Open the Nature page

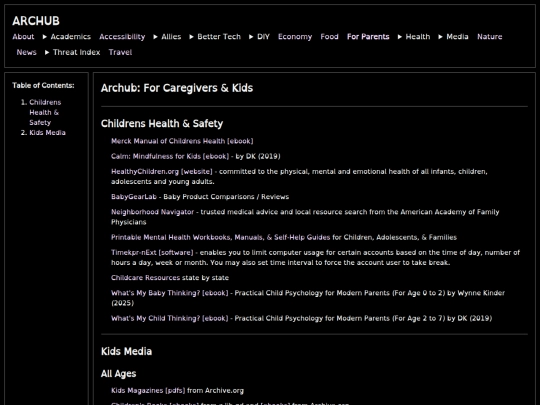(489, 37)
